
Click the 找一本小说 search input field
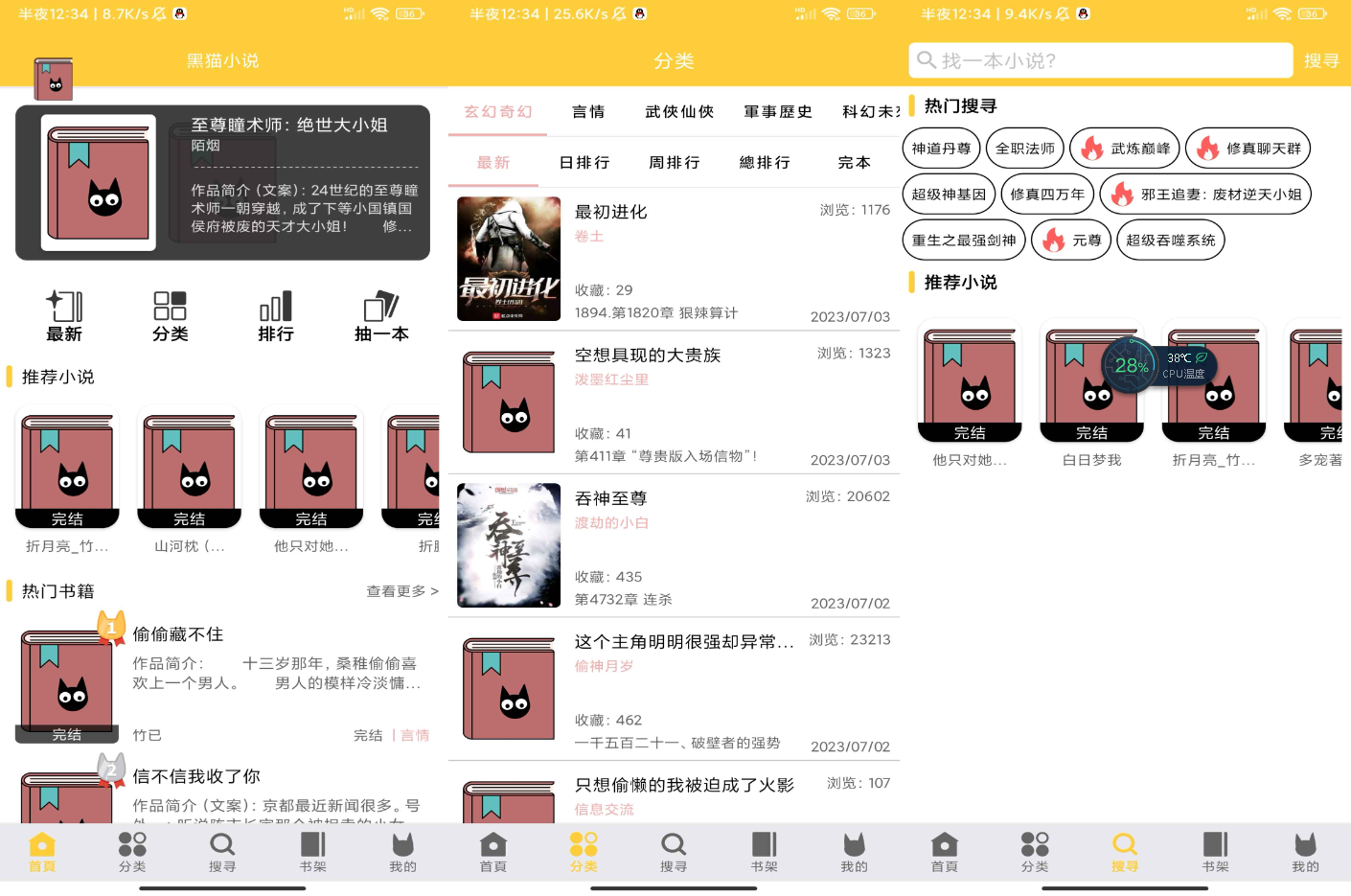coord(1100,60)
